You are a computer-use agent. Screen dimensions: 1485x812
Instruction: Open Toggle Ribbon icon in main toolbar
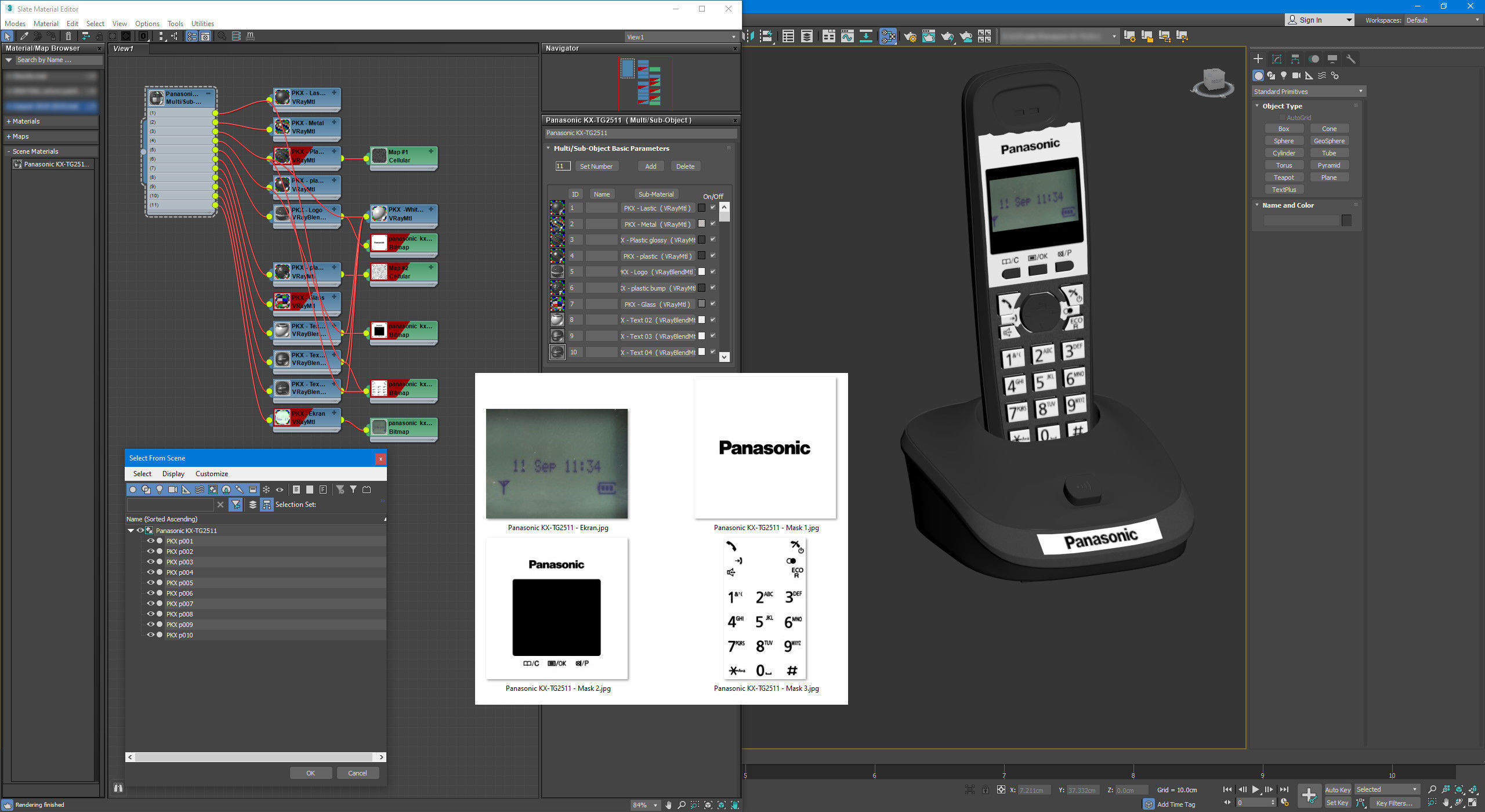[x=829, y=36]
